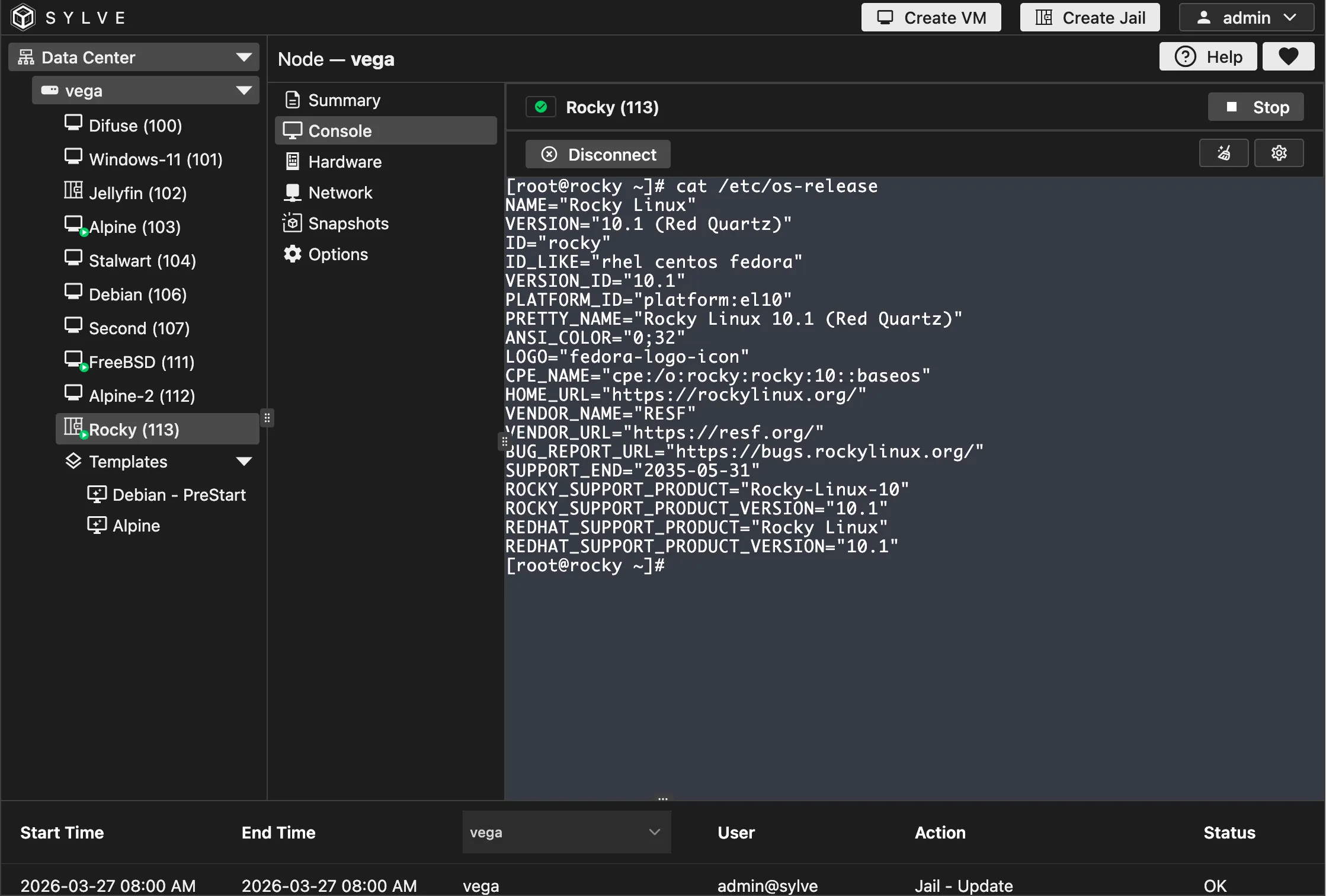The height and width of the screenshot is (896, 1326).
Task: Click the Status column header
Action: point(1229,833)
